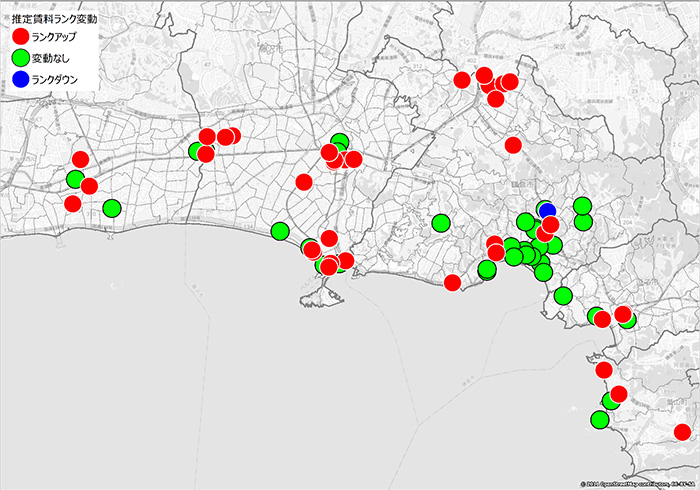Select the green marker on the coast left of the island
This screenshot has width=700, height=490.
tap(280, 231)
